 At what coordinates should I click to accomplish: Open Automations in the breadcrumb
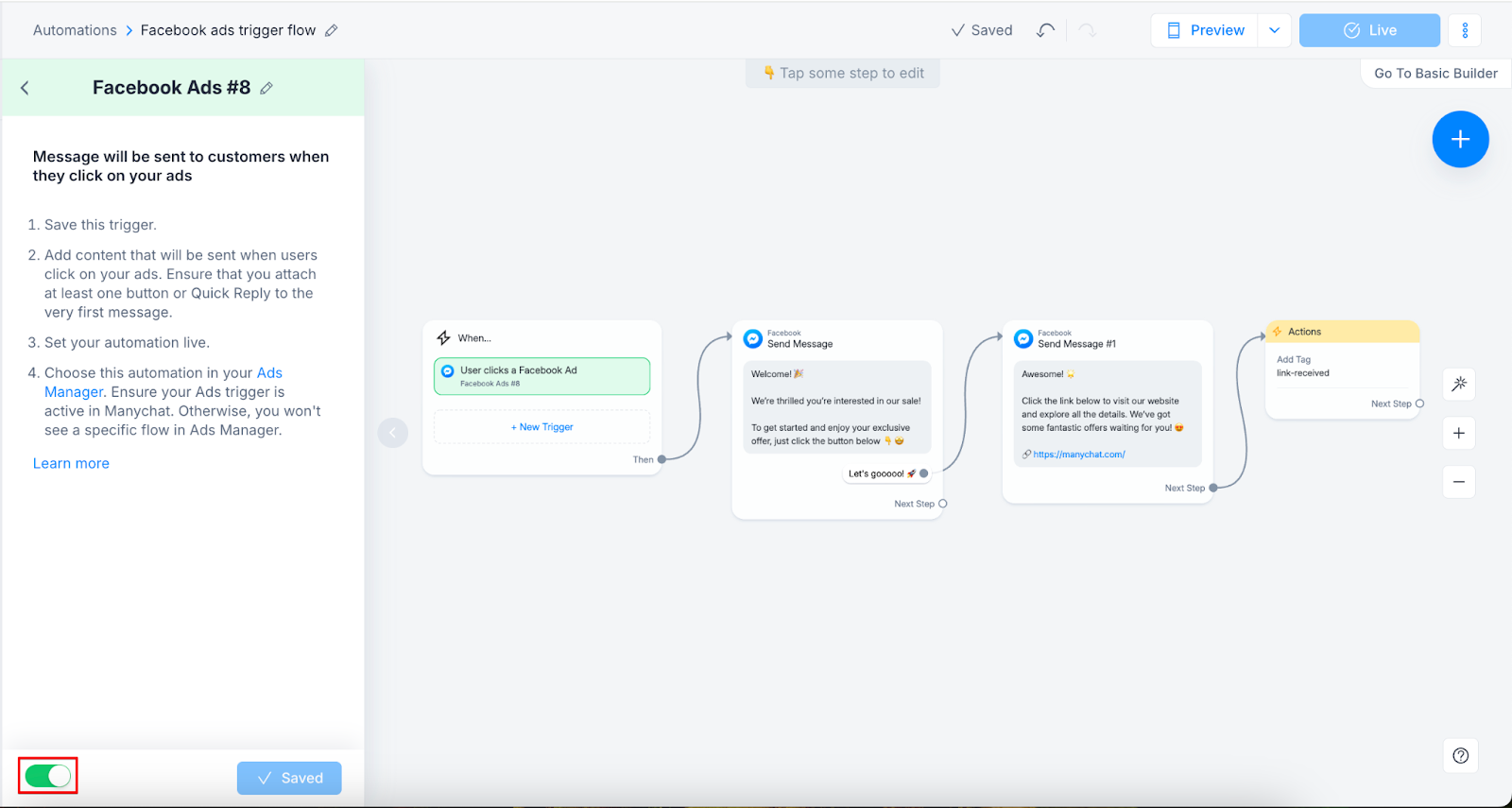pyautogui.click(x=75, y=30)
